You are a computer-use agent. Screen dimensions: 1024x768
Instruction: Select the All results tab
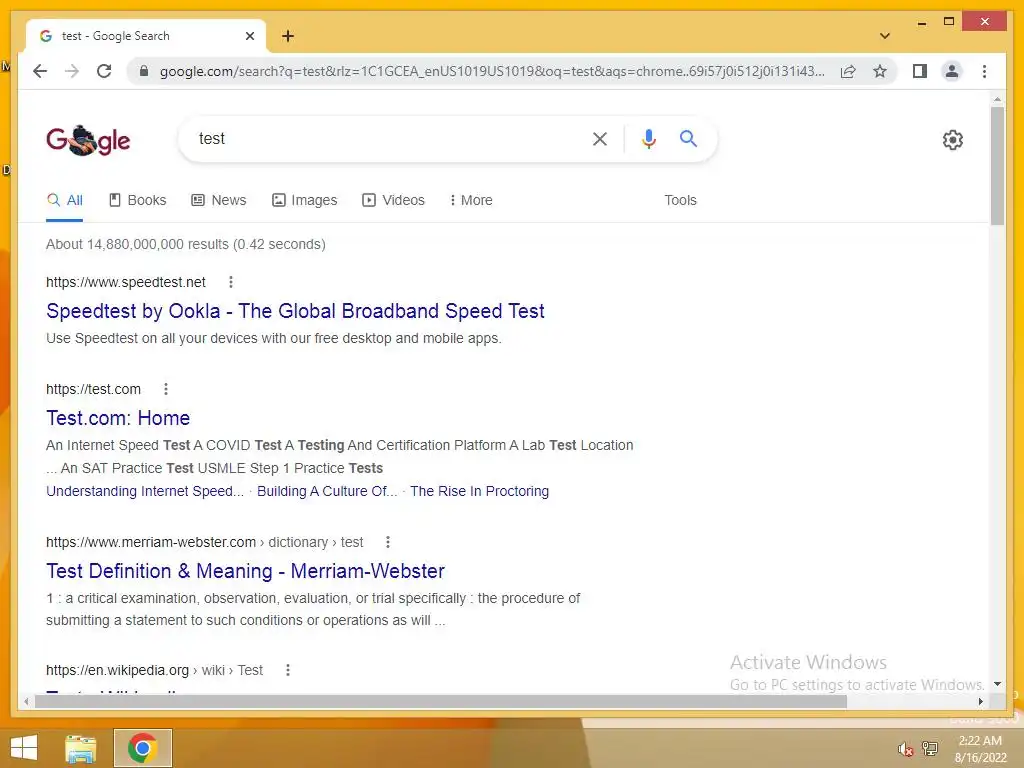(65, 200)
